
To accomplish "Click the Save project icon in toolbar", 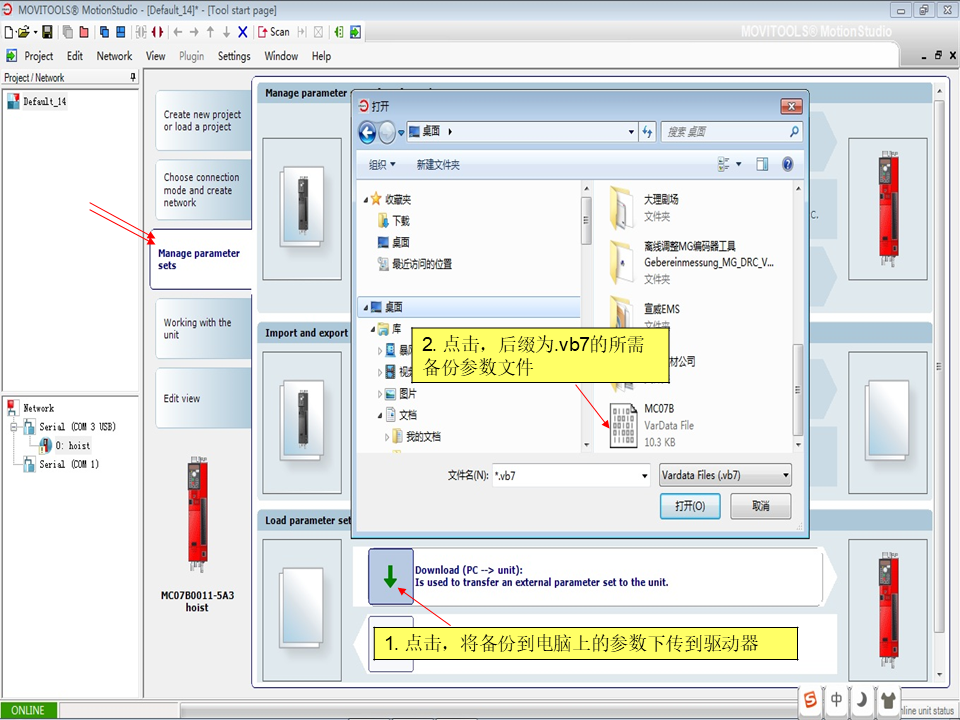I will pos(47,32).
